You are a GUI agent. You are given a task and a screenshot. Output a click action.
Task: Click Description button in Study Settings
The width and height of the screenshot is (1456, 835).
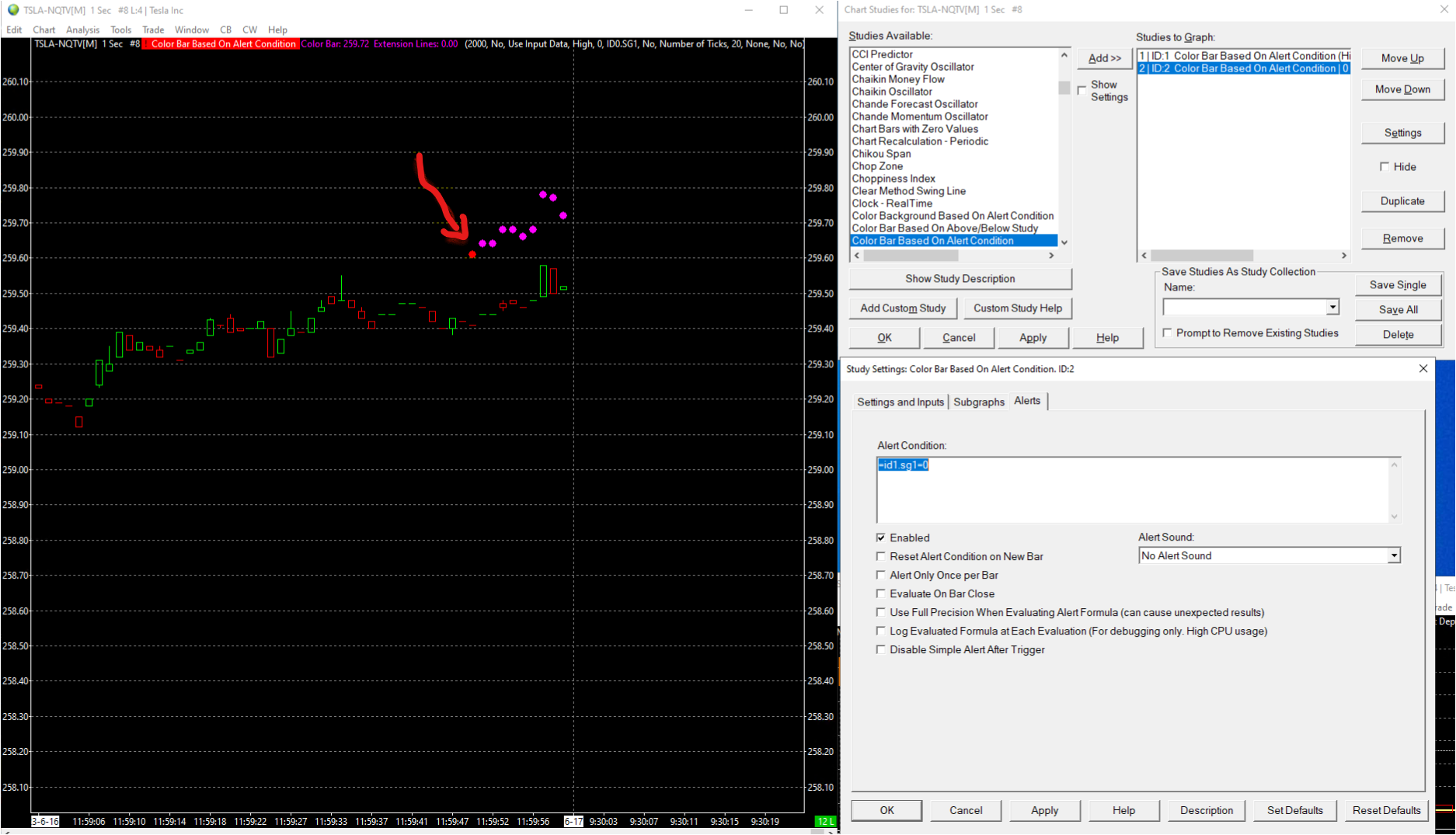[1206, 810]
